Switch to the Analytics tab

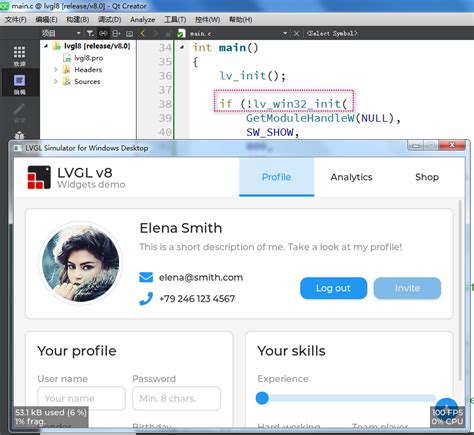tap(351, 177)
